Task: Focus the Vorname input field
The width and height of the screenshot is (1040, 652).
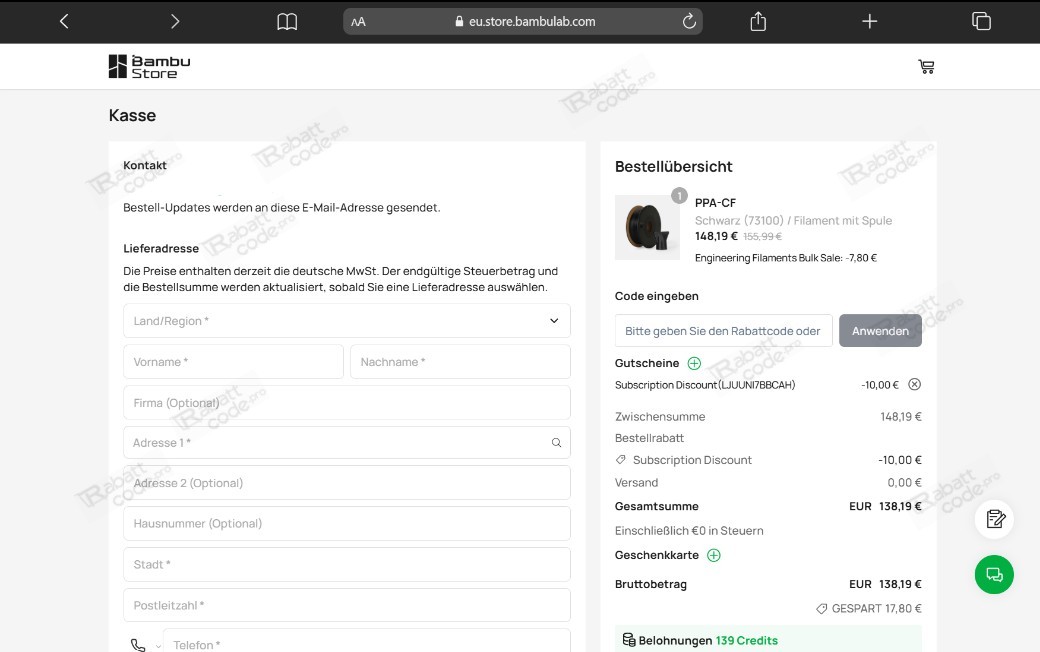Action: point(233,361)
